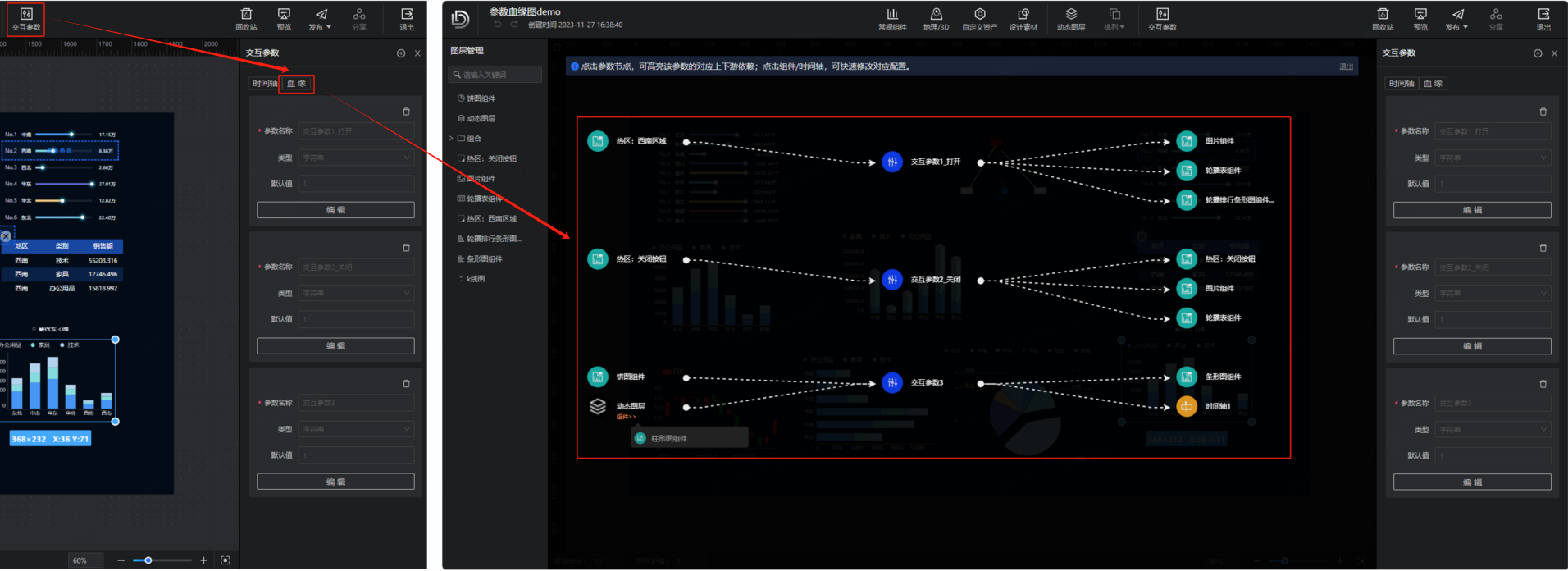This screenshot has height=571, width=1568.
Task: Click the 自定义资产 toolbar icon
Action: (979, 19)
